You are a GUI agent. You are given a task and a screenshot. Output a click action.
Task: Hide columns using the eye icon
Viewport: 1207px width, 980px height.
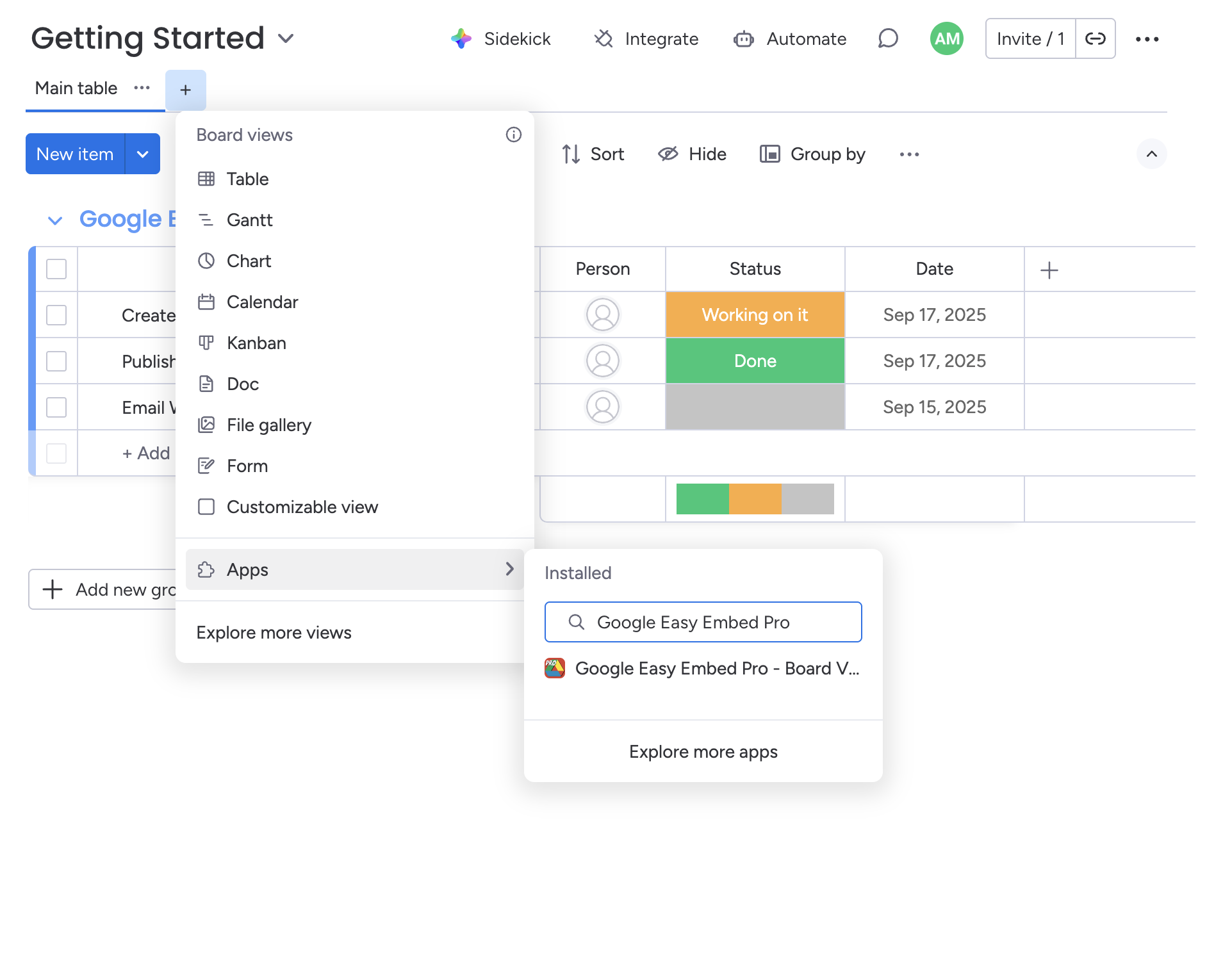coord(669,154)
